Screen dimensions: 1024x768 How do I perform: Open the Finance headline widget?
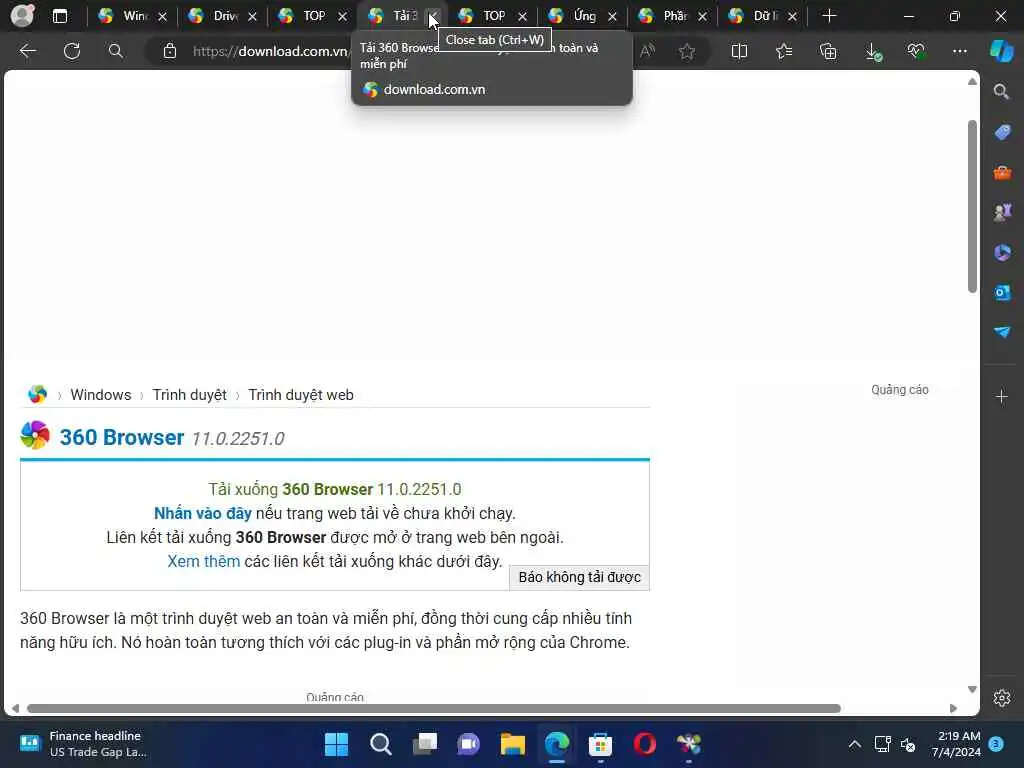84,744
